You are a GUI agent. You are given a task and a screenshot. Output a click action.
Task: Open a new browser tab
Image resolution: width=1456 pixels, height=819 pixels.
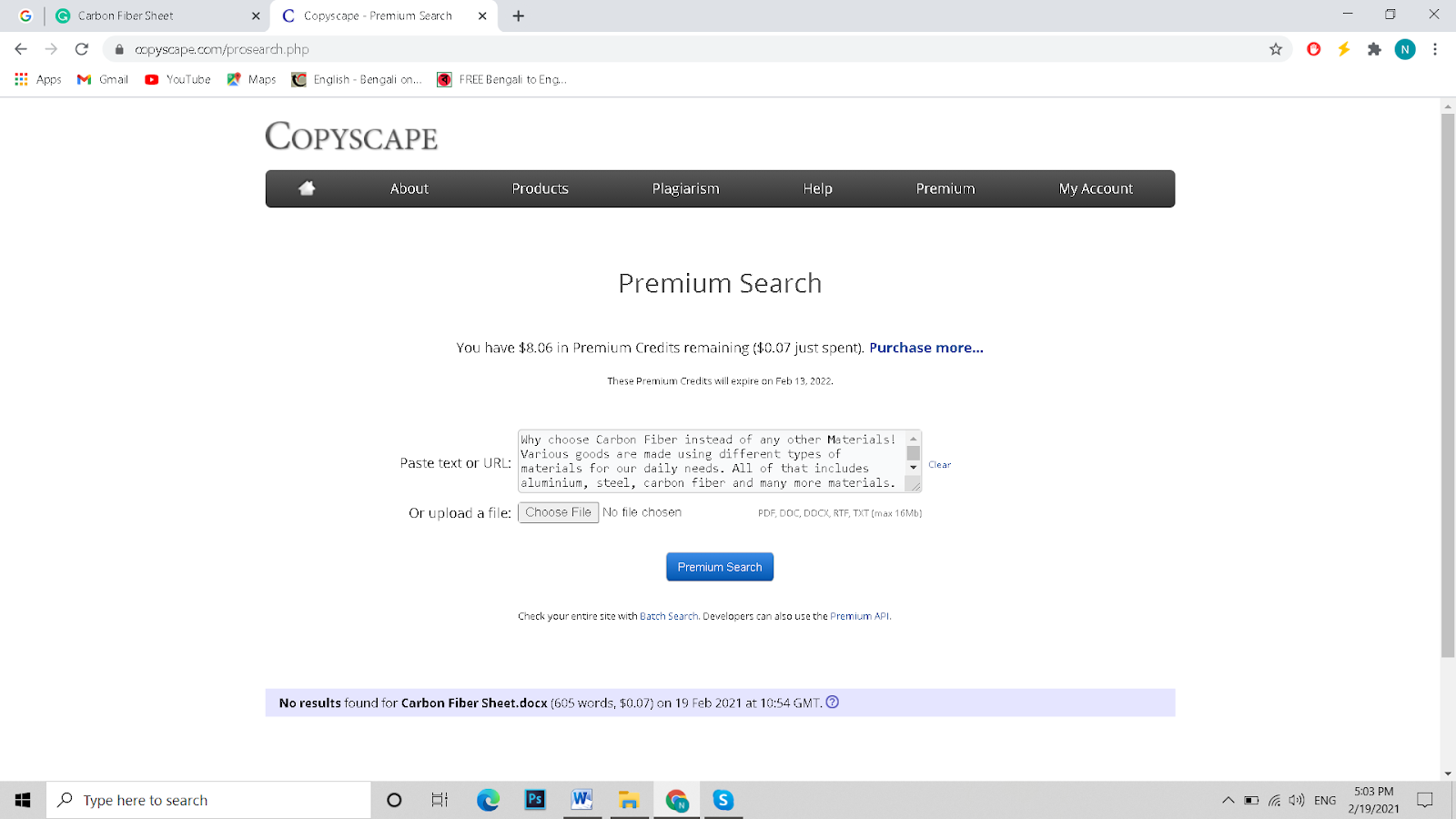pyautogui.click(x=519, y=16)
